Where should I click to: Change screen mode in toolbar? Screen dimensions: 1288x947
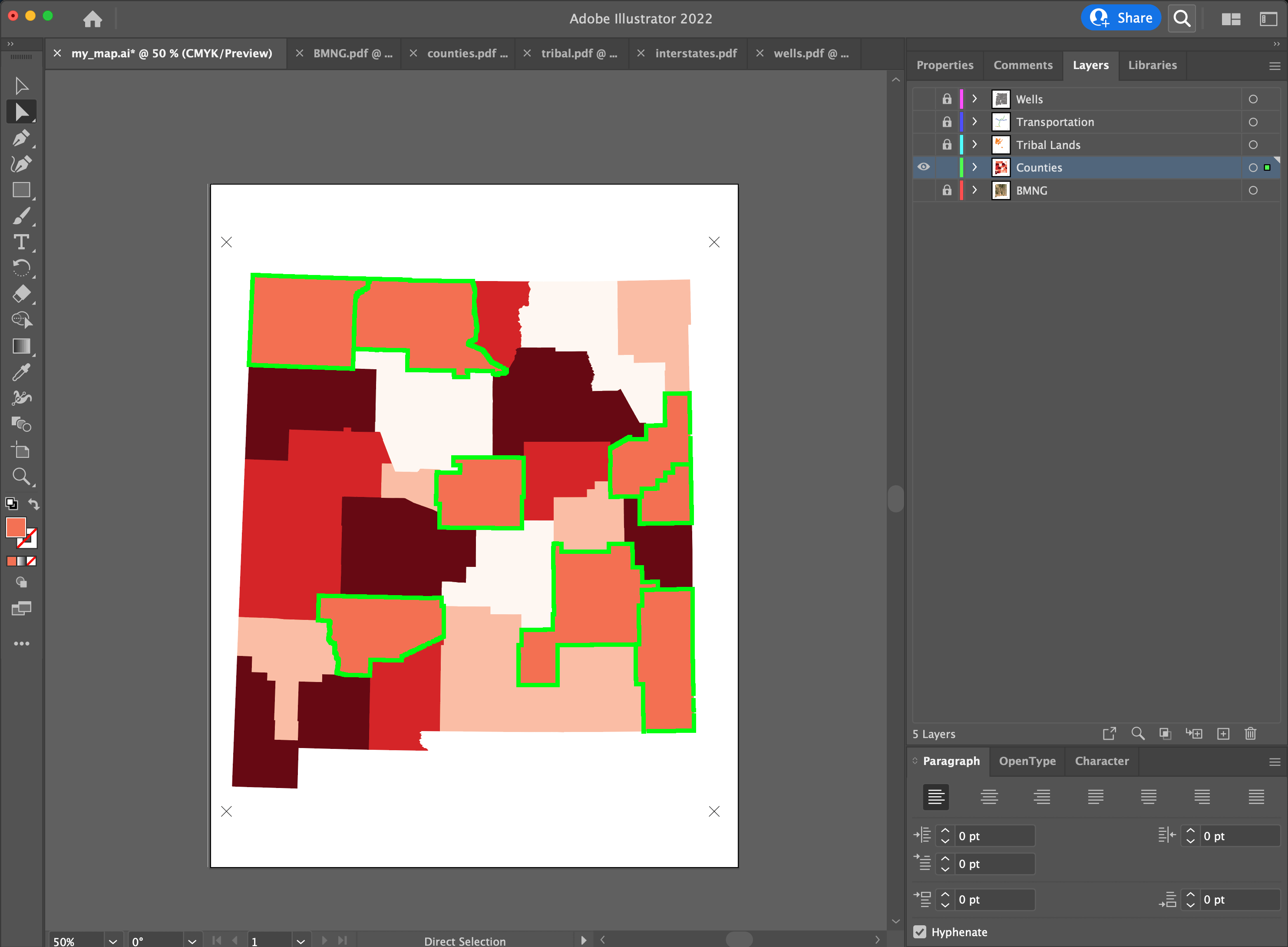pyautogui.click(x=21, y=608)
